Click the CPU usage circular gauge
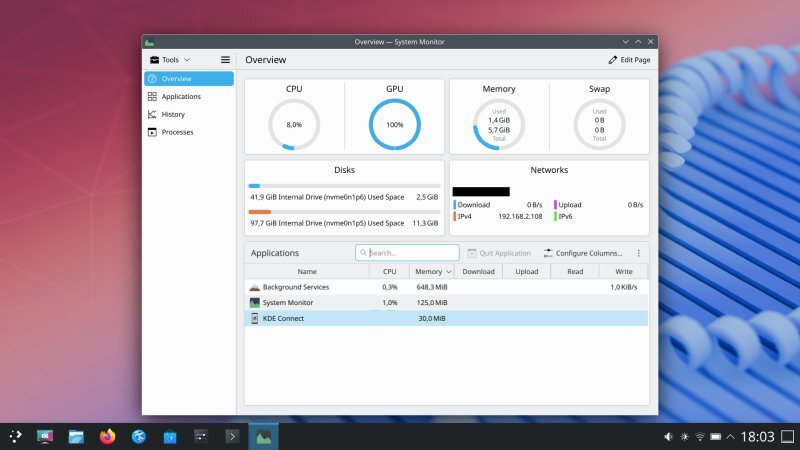The image size is (800, 450). (x=294, y=124)
